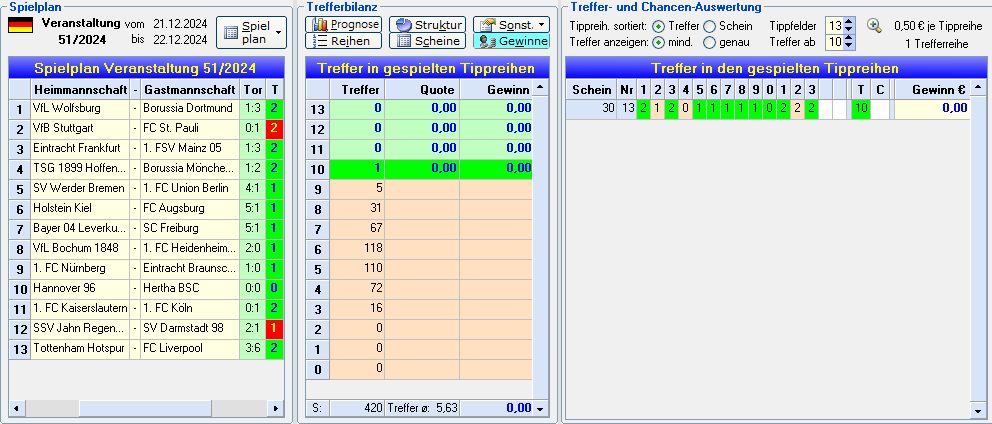This screenshot has height=424, width=992.
Task: Click the magnifier zoom icon
Action: pos(874,26)
